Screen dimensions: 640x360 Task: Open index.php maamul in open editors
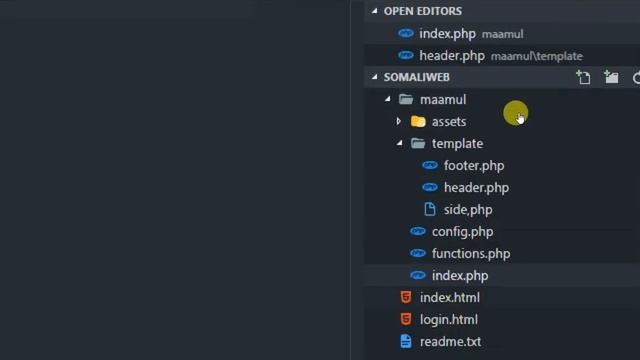coord(502,33)
